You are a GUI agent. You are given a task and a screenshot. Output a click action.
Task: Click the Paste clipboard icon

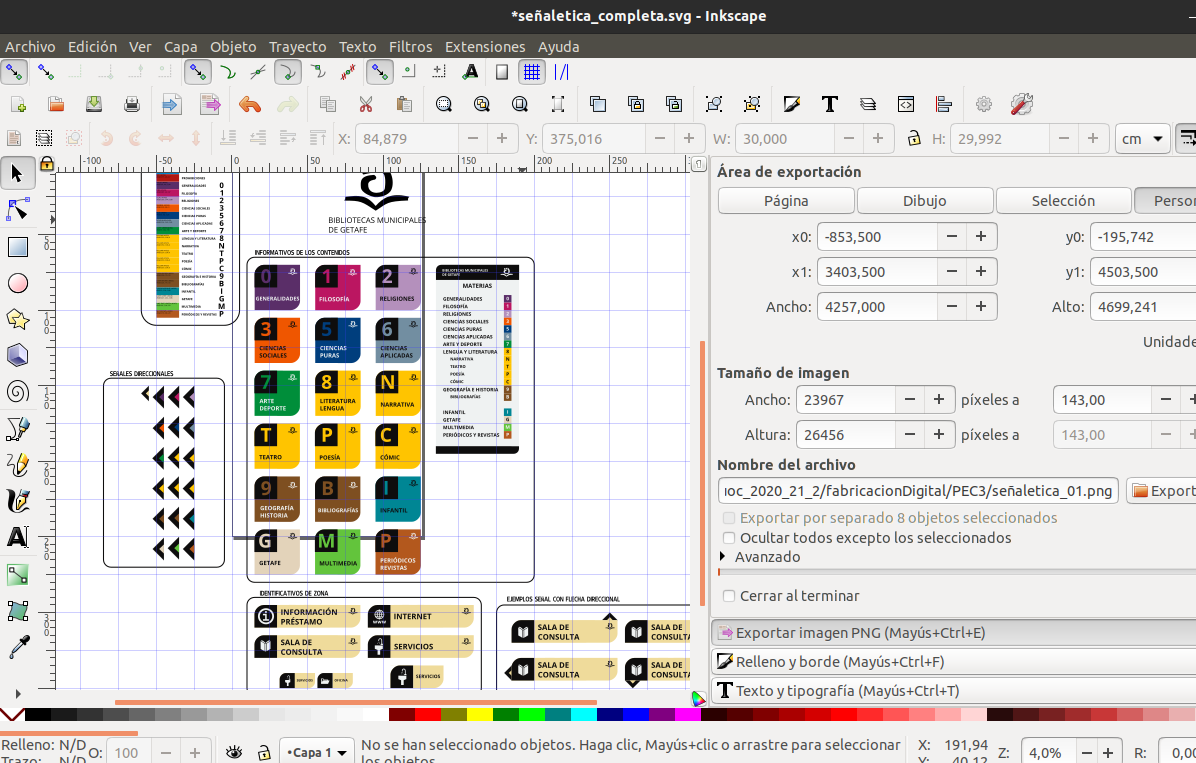point(404,104)
